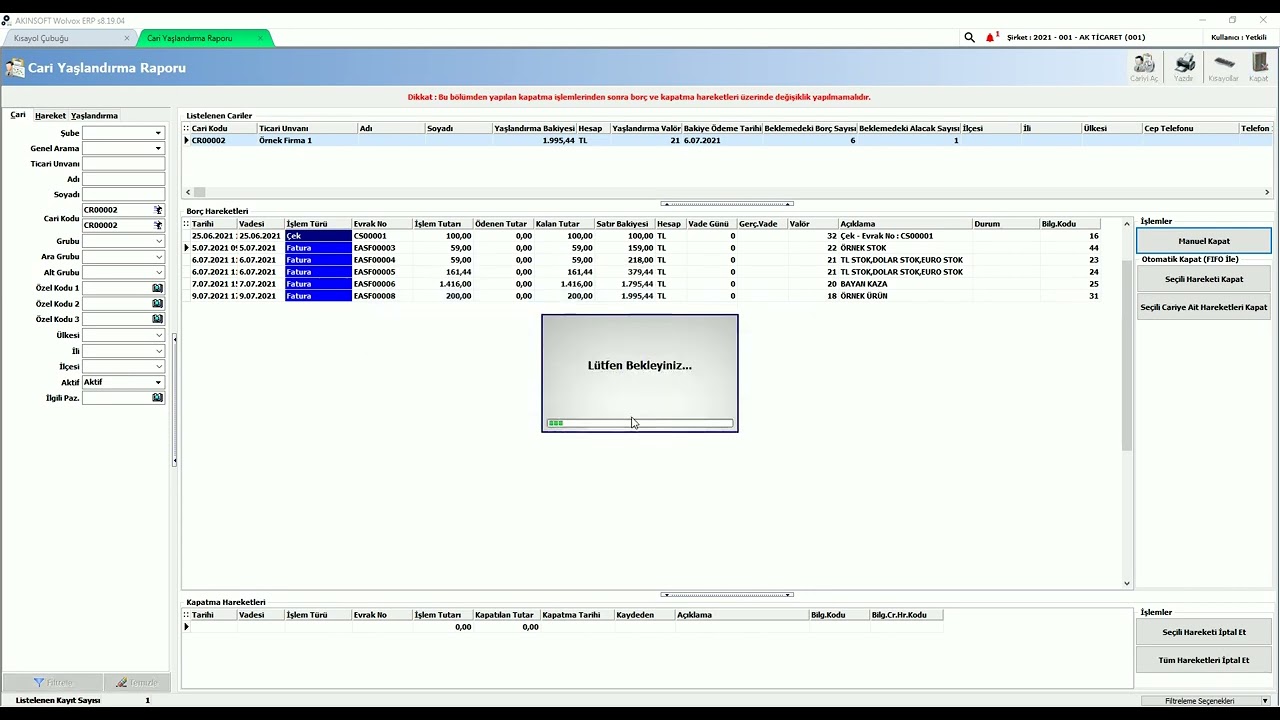Screen dimensions: 1280x720
Task: Click the Listelenen Cariler grid options icon
Action: [186, 128]
